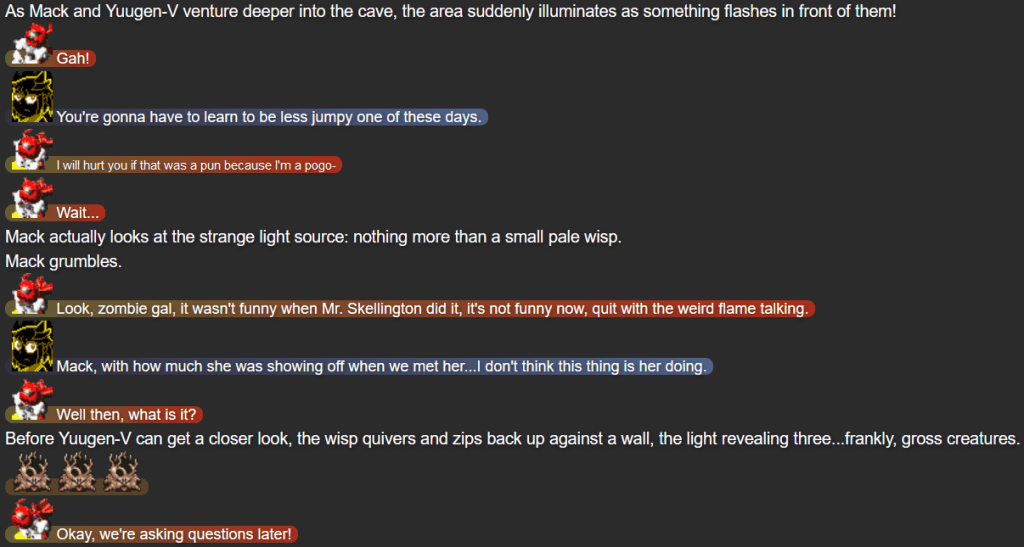Click Yuugen-V's avatar beside the "less jumpy" line
Screen dimensions: 1024x547
coord(30,99)
